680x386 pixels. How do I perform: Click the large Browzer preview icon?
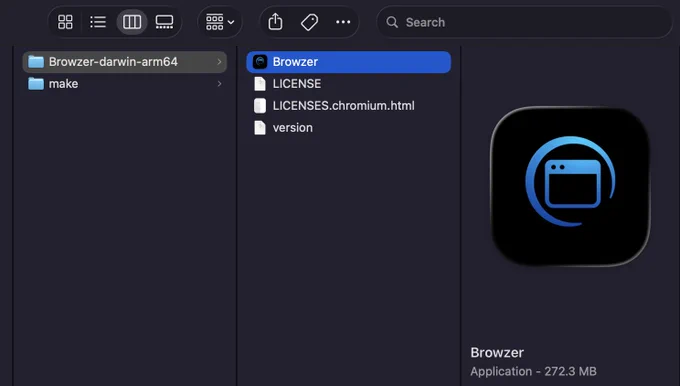tap(570, 186)
